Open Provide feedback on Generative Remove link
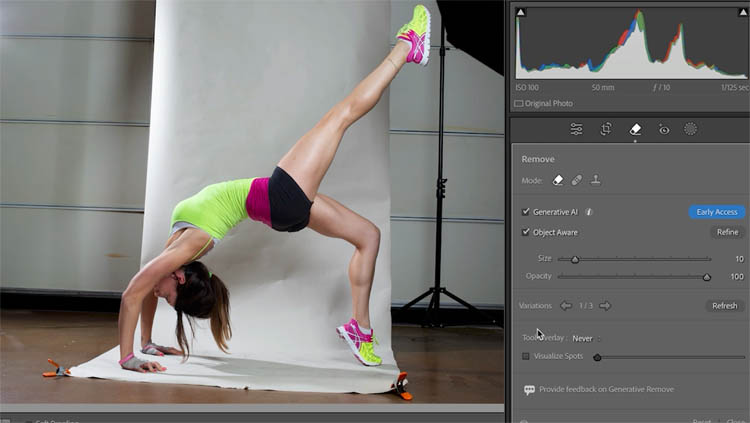Viewport: 750px width, 423px height. (x=607, y=390)
